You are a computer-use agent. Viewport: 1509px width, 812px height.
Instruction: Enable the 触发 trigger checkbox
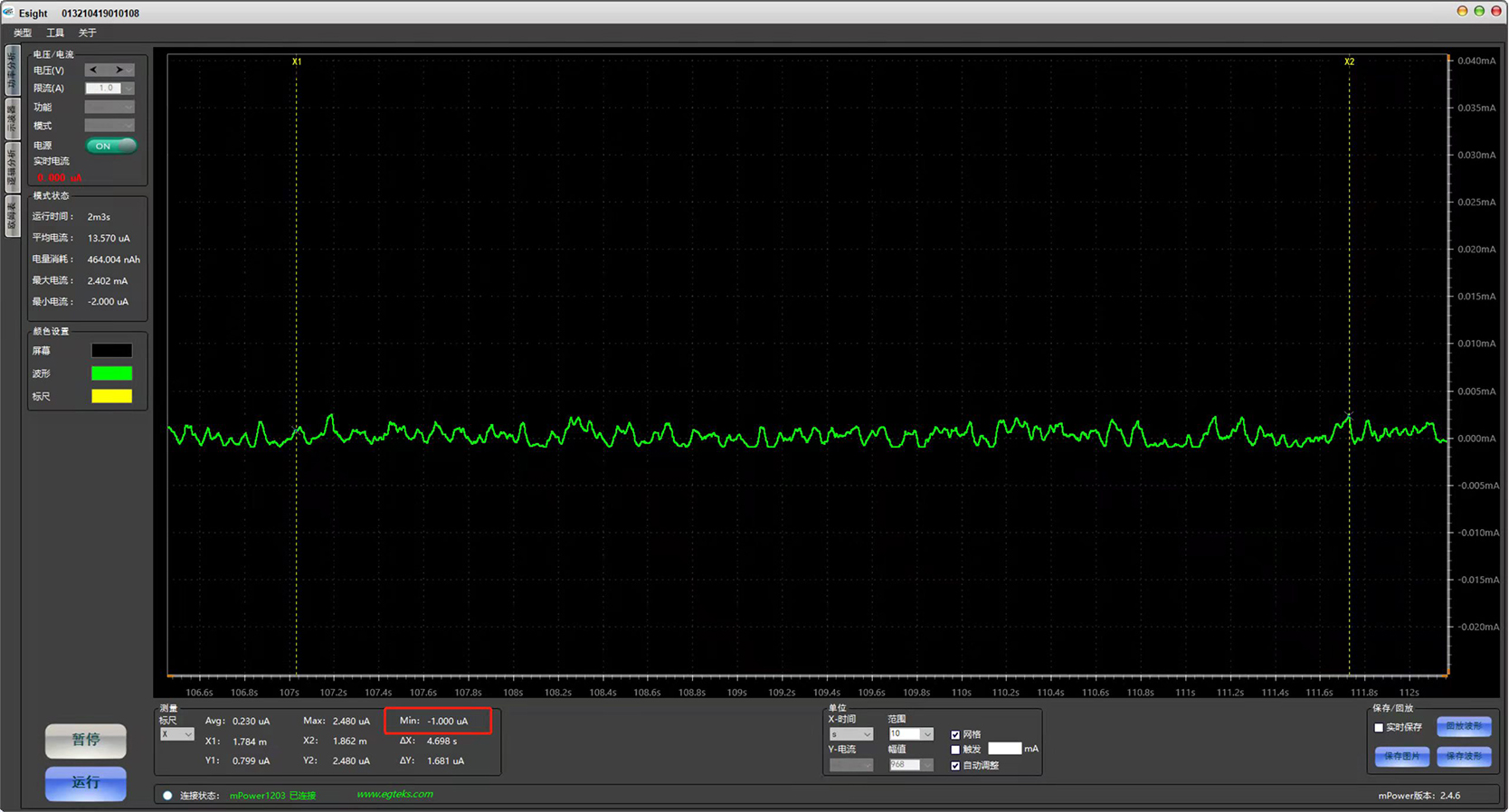(955, 750)
